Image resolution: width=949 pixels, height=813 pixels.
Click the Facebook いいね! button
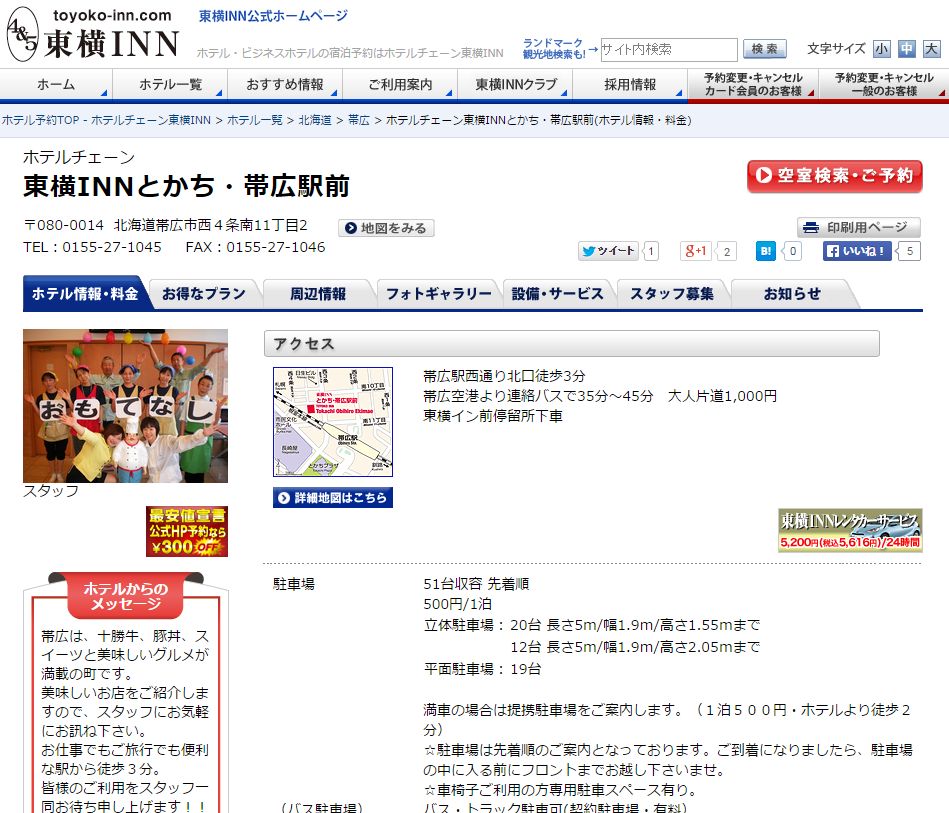857,251
